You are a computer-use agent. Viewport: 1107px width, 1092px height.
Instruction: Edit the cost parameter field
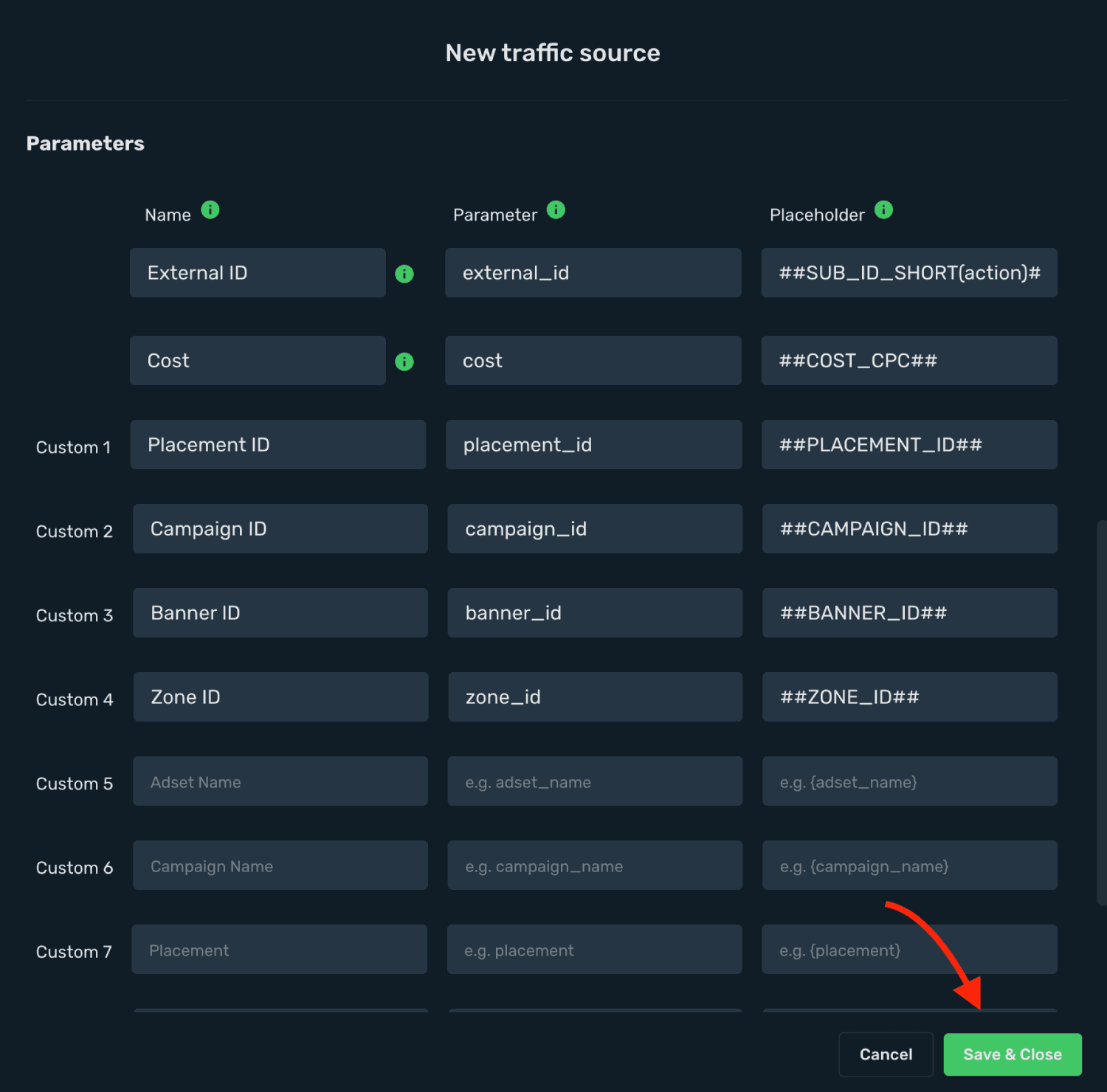[x=593, y=361]
